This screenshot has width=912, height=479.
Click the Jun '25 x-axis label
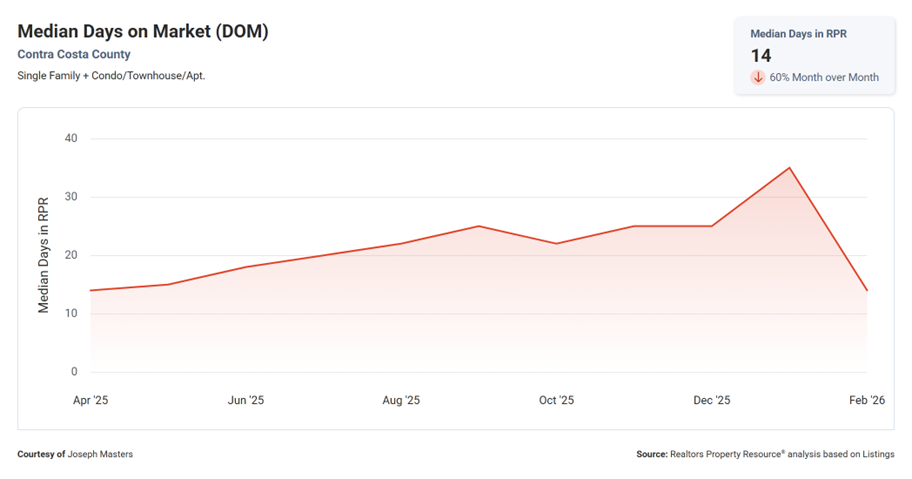coord(246,400)
